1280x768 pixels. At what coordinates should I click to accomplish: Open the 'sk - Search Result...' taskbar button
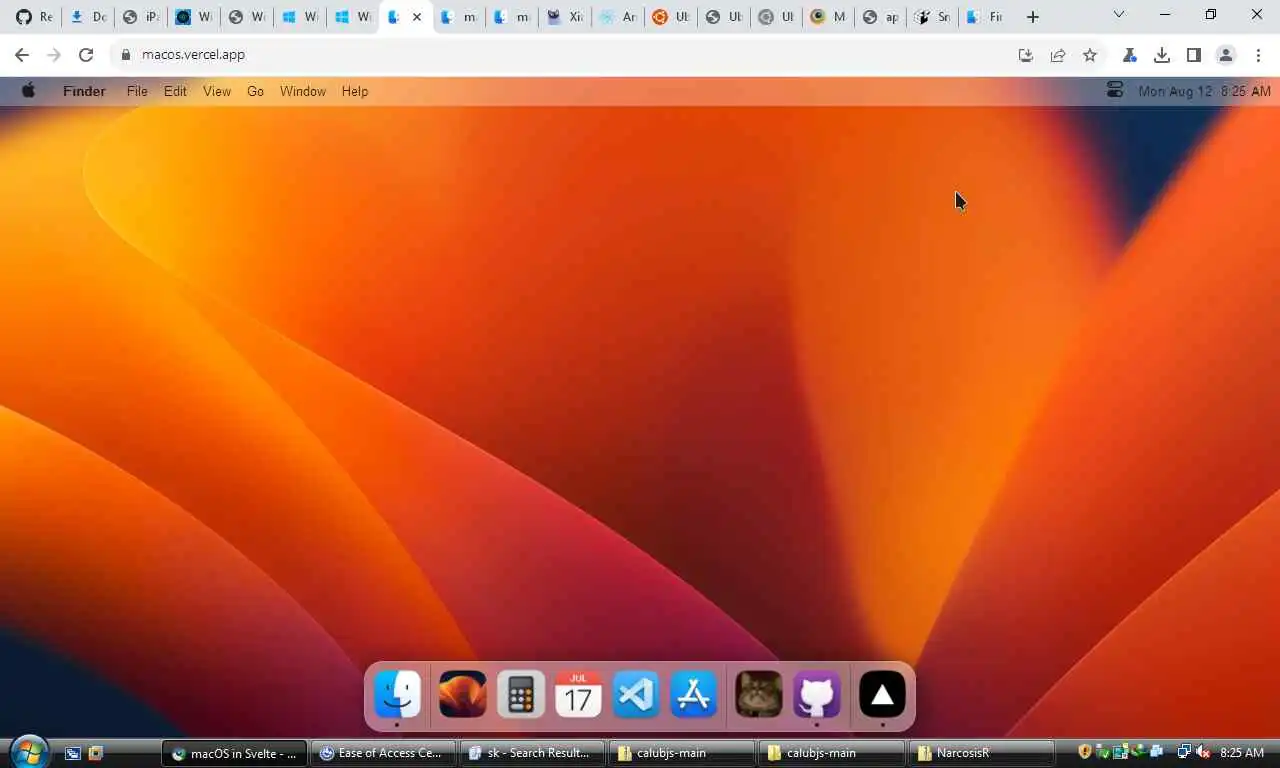coord(533,753)
